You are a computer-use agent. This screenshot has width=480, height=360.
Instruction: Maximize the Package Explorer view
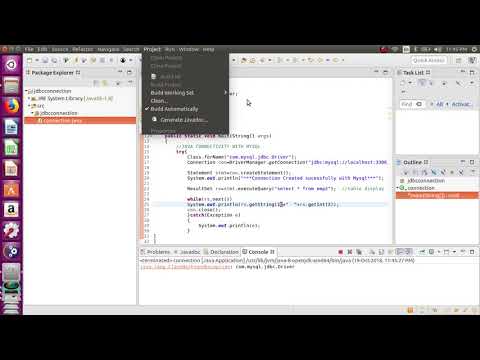(130, 72)
